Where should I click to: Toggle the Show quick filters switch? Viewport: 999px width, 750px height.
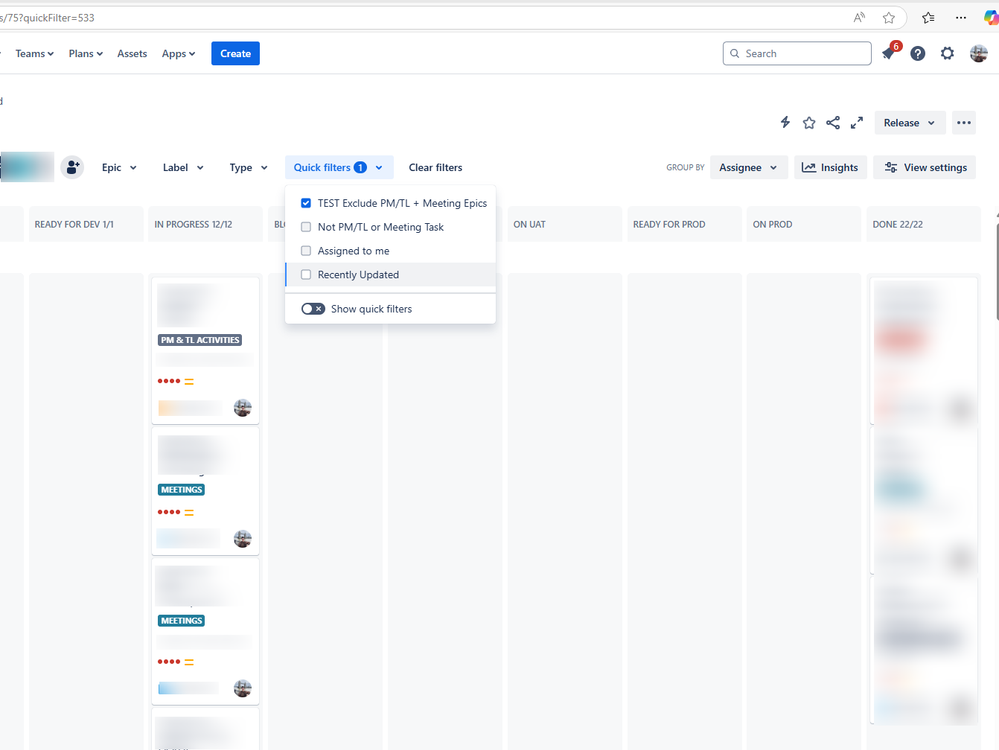point(313,308)
